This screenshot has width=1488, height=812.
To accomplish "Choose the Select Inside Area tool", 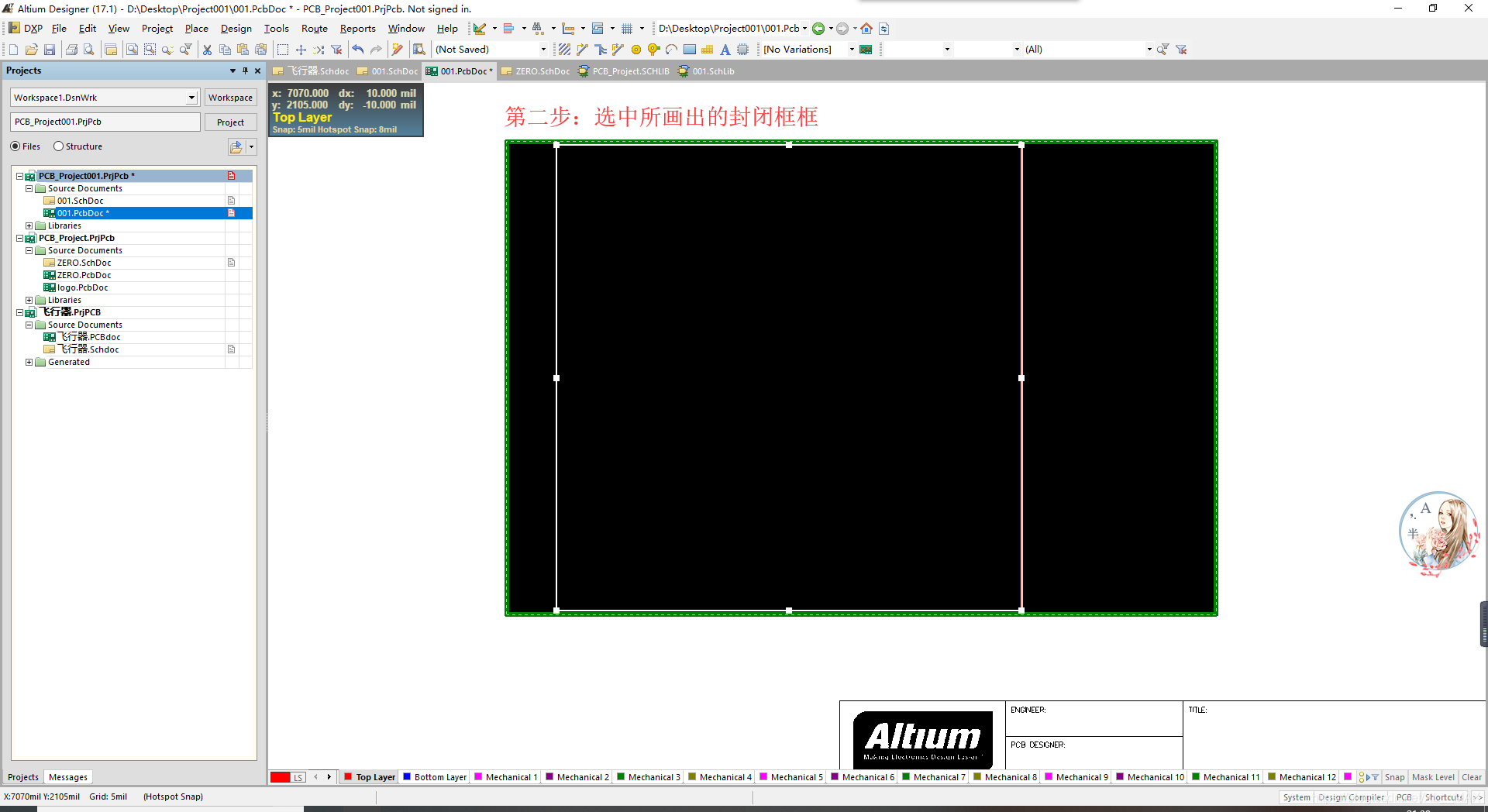I will click(283, 50).
